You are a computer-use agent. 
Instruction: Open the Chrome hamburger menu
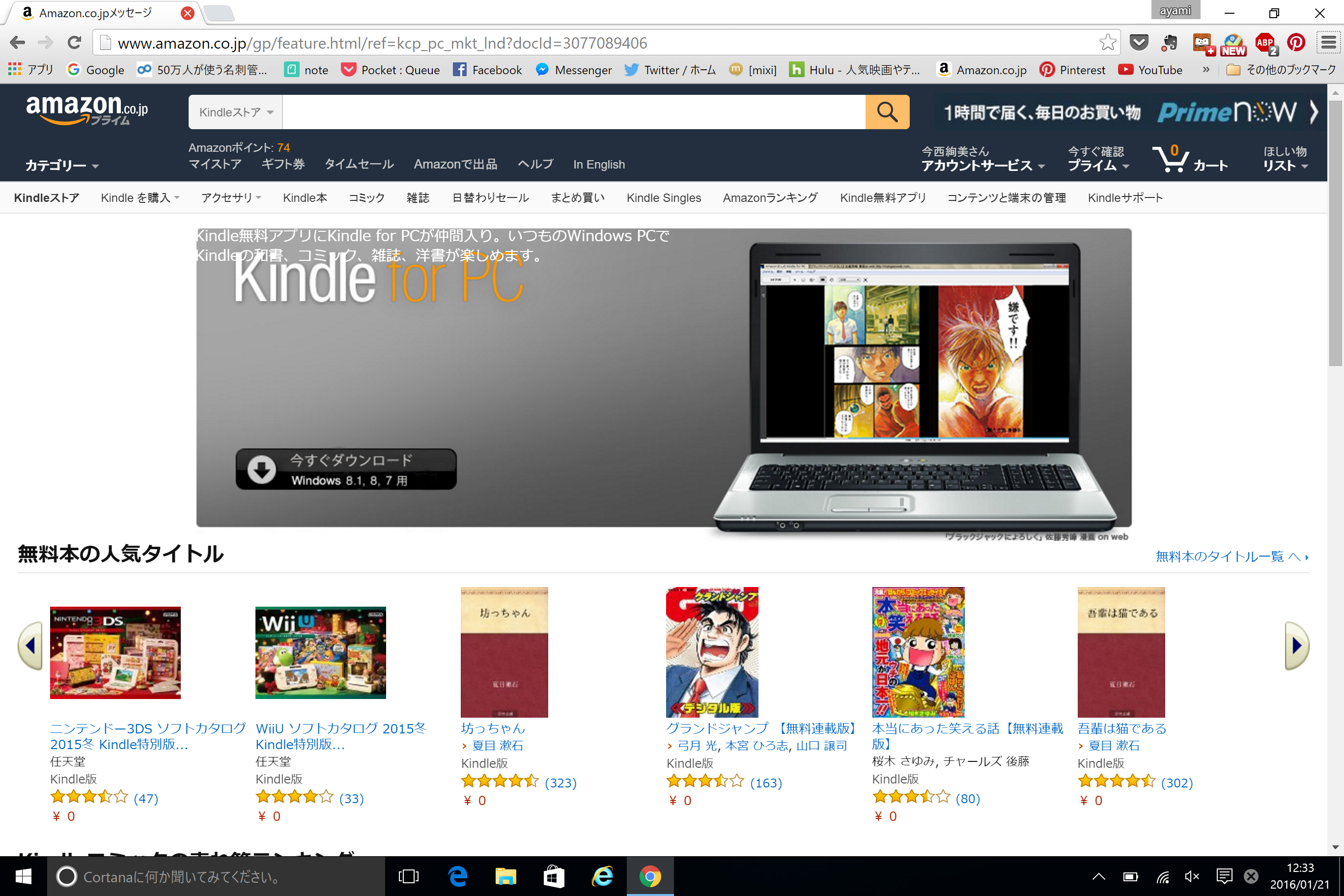[x=1329, y=42]
